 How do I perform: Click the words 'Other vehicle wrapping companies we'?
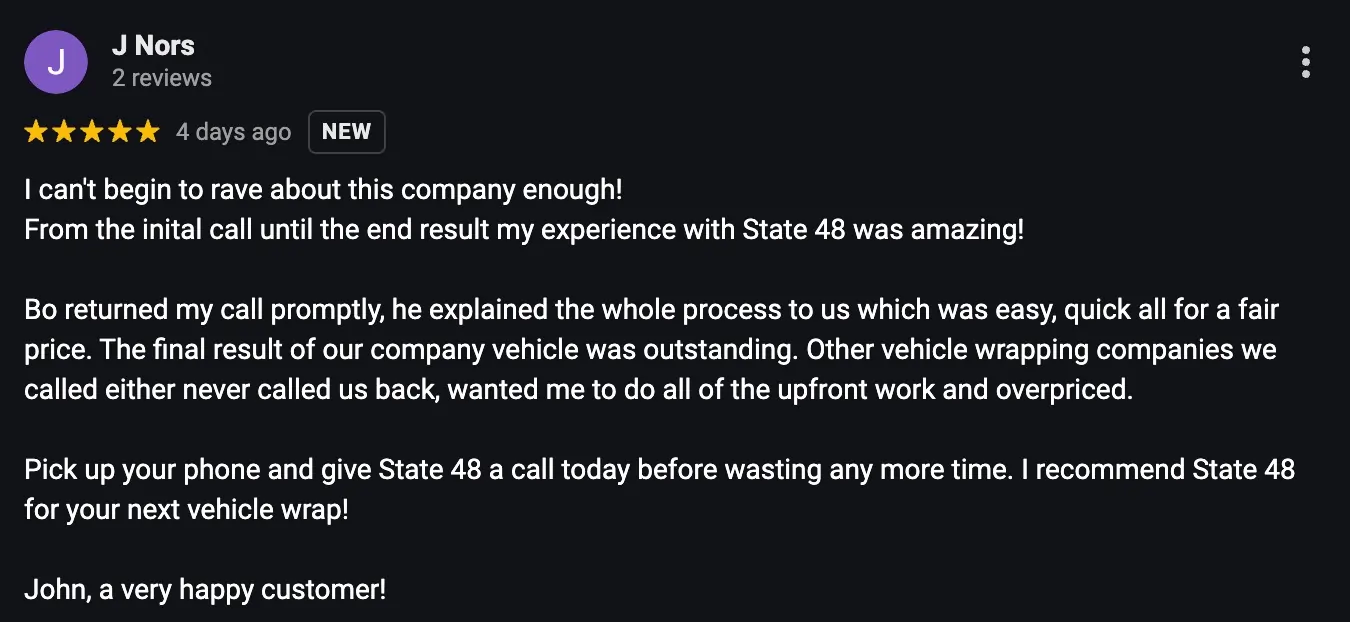1041,350
